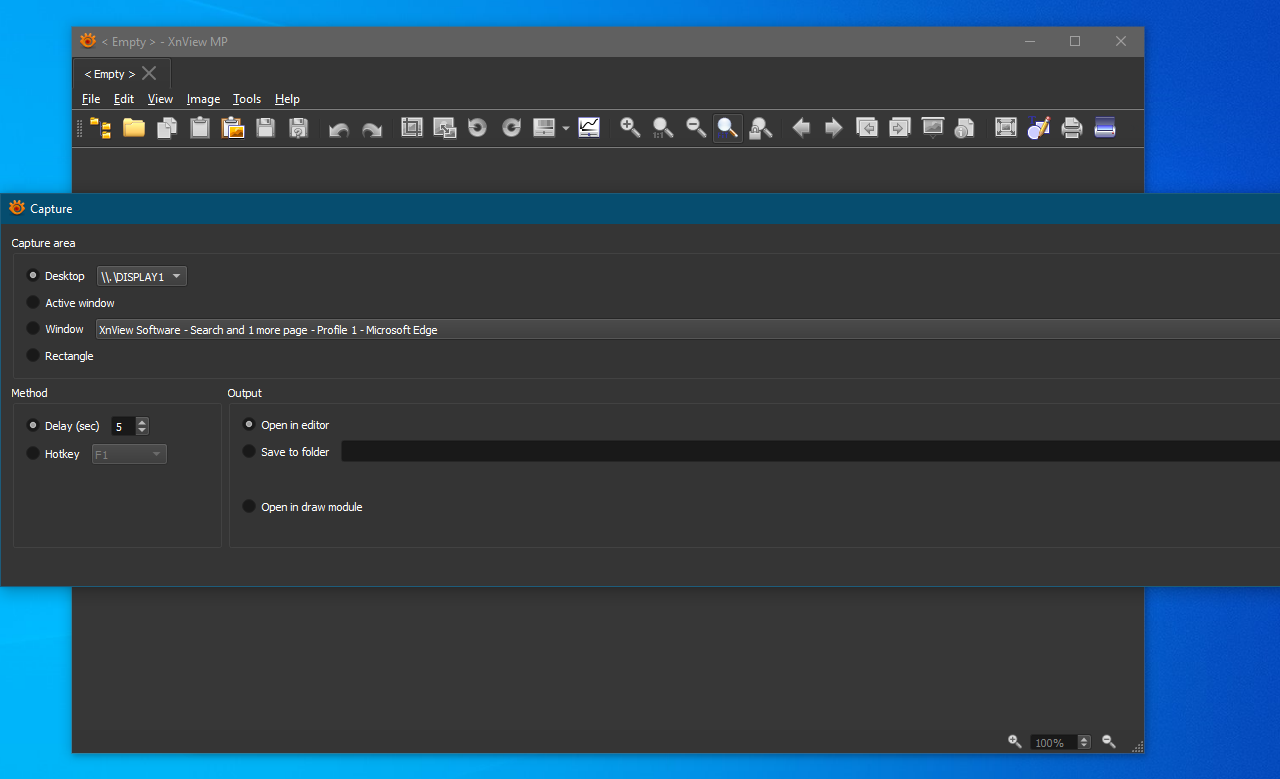Select the Crop tool icon
This screenshot has height=779, width=1280.
(x=412, y=128)
